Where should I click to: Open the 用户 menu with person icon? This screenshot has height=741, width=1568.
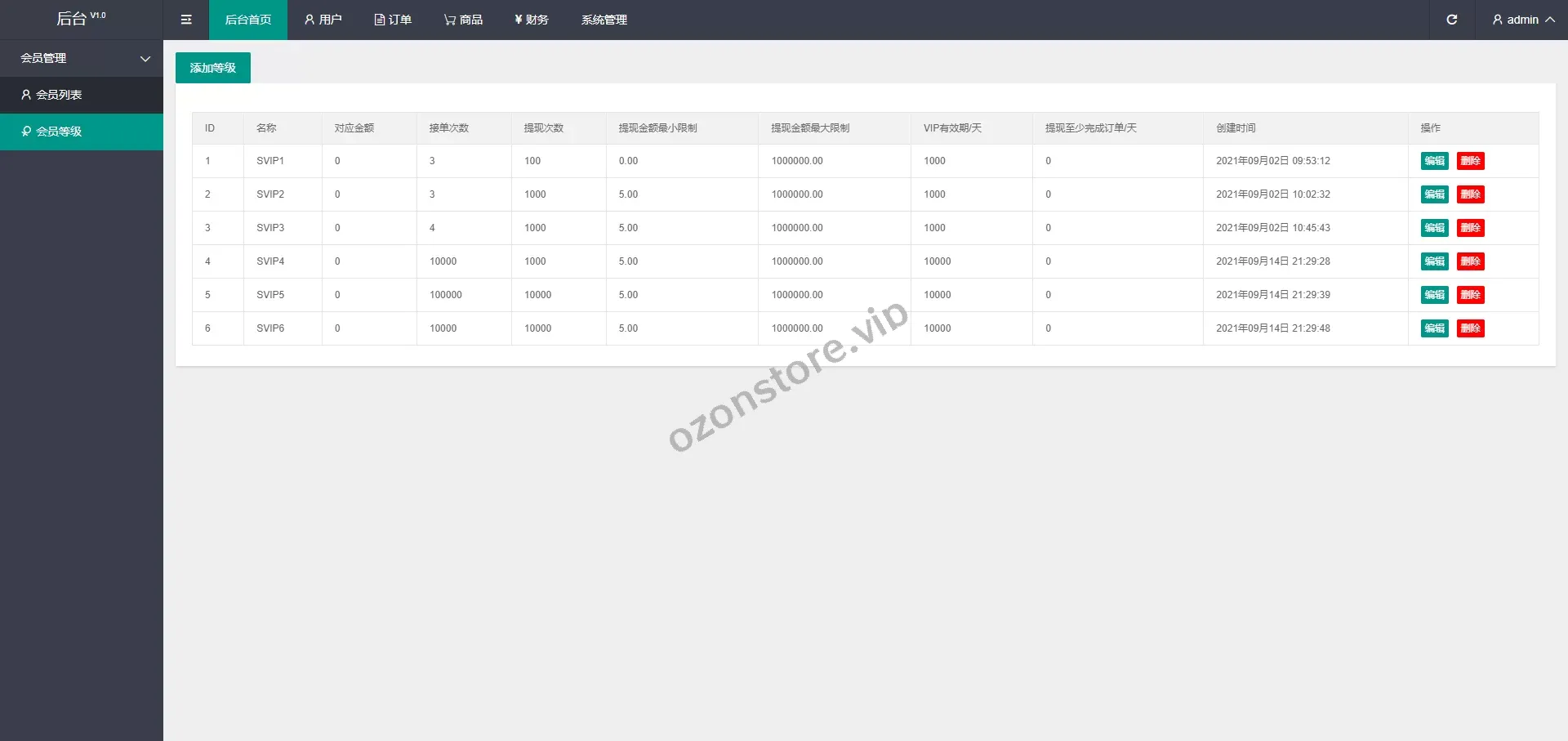[323, 20]
